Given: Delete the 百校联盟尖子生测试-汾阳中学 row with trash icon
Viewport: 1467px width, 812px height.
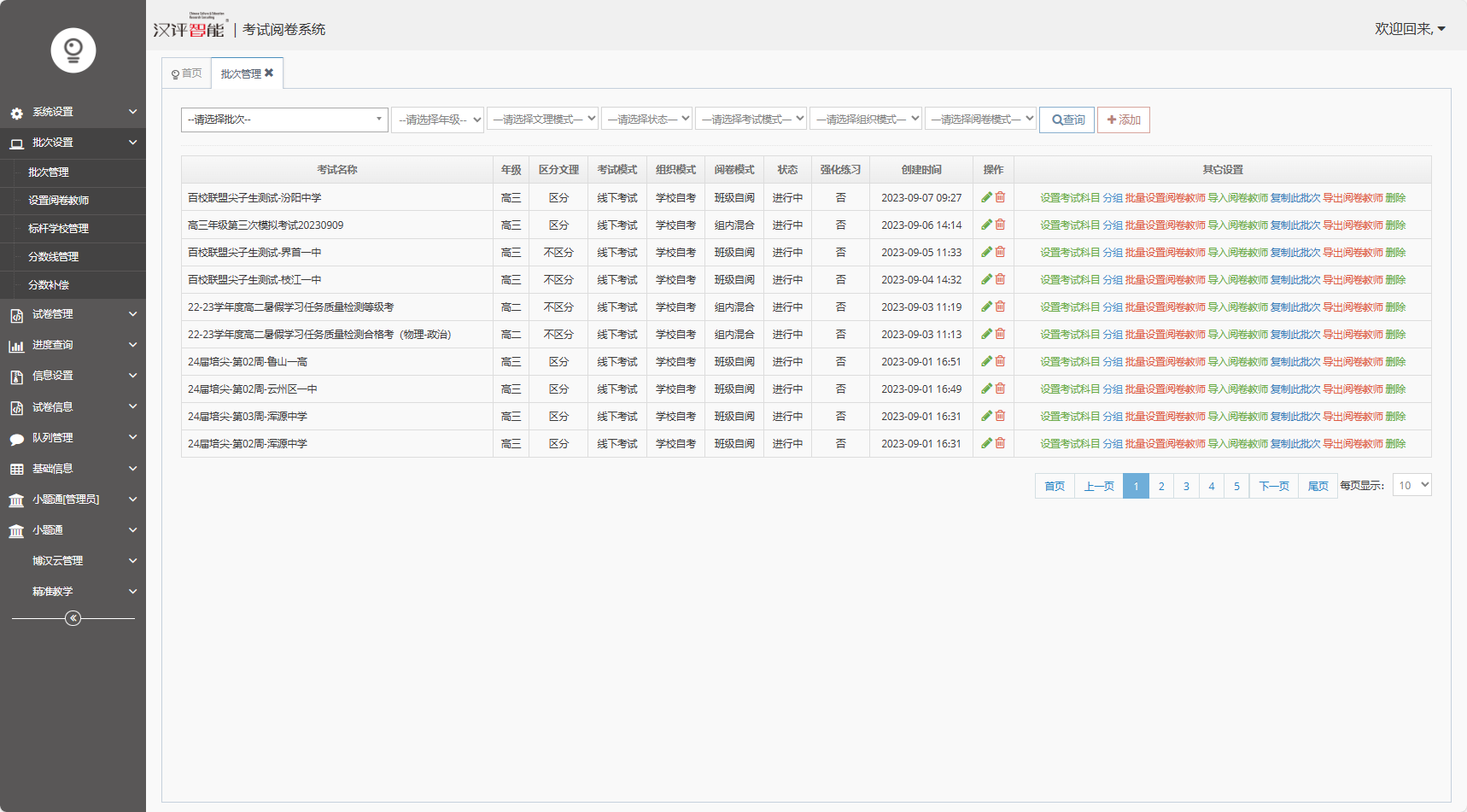Looking at the screenshot, I should (x=1000, y=197).
